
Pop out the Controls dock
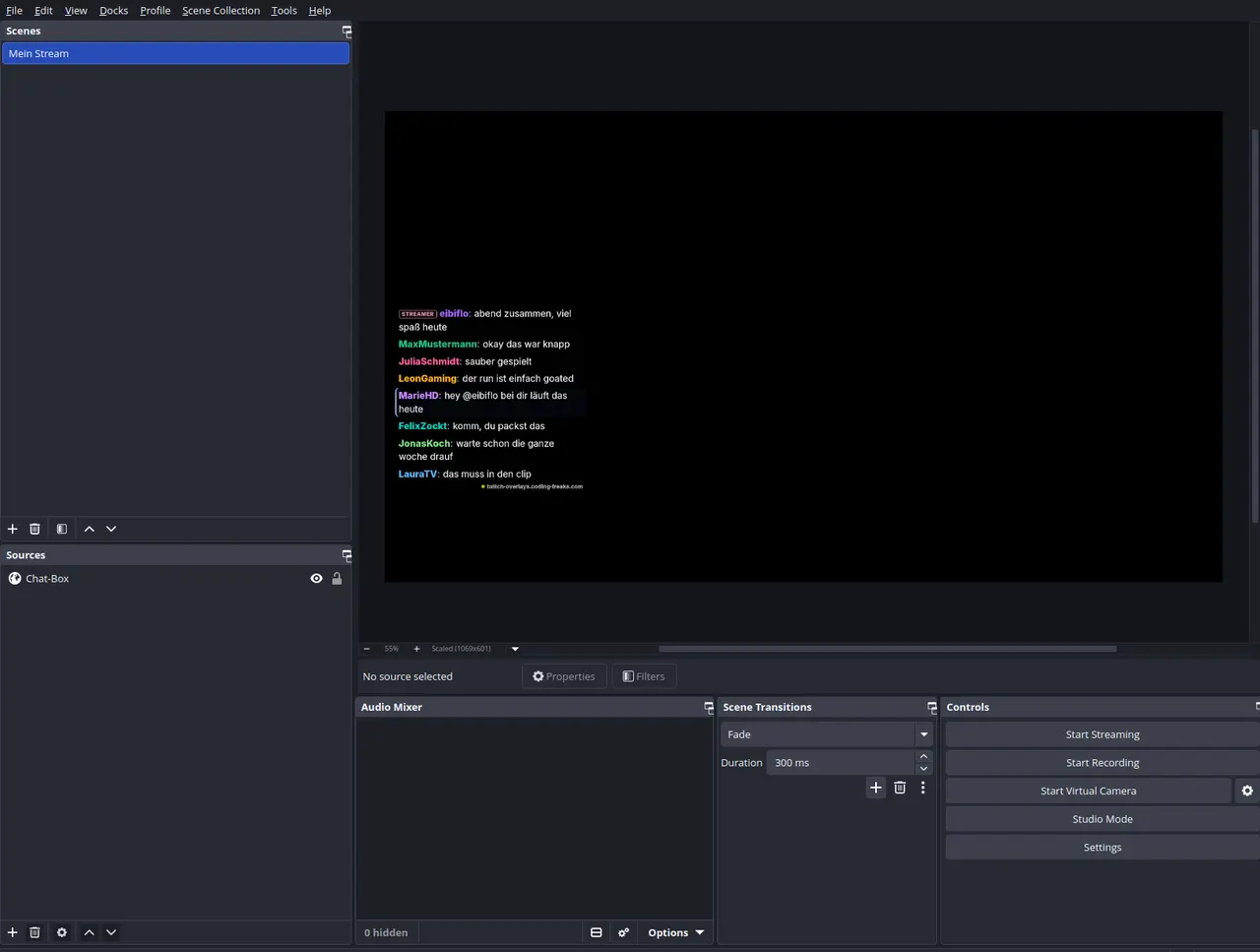coord(1257,707)
